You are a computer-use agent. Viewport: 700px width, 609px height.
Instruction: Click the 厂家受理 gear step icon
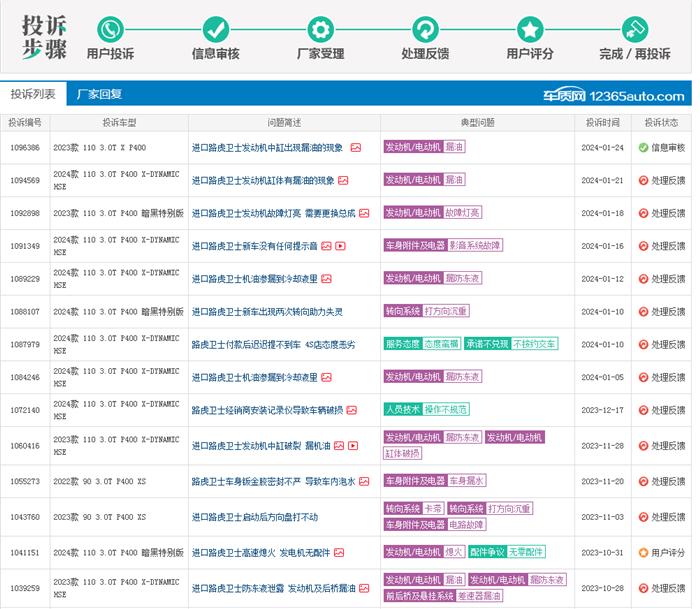[321, 29]
